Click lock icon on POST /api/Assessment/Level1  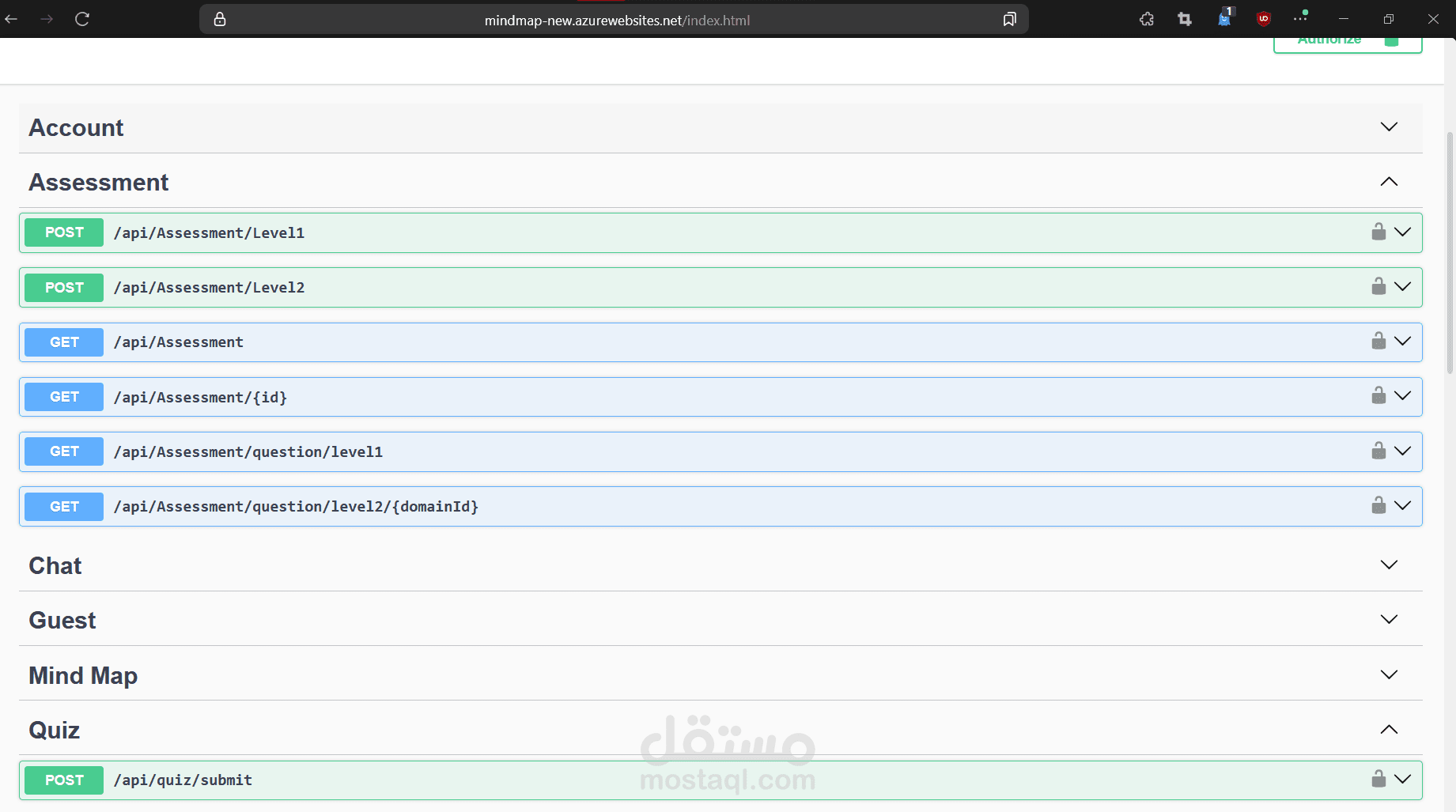pos(1378,232)
